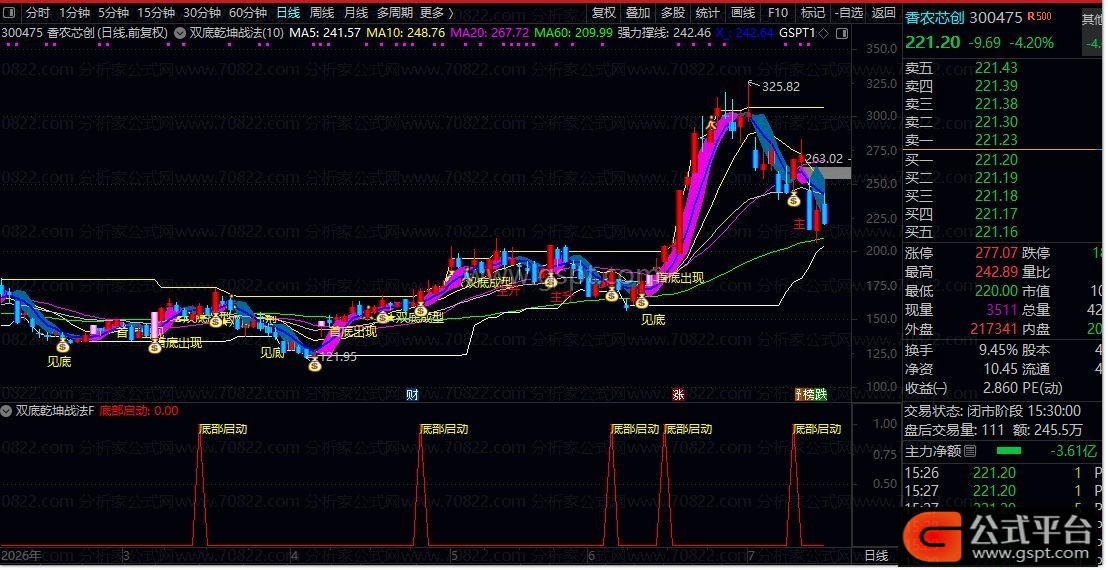Click the 主力净额 value -3.61亿
This screenshot has width=1108, height=570.
1074,451
